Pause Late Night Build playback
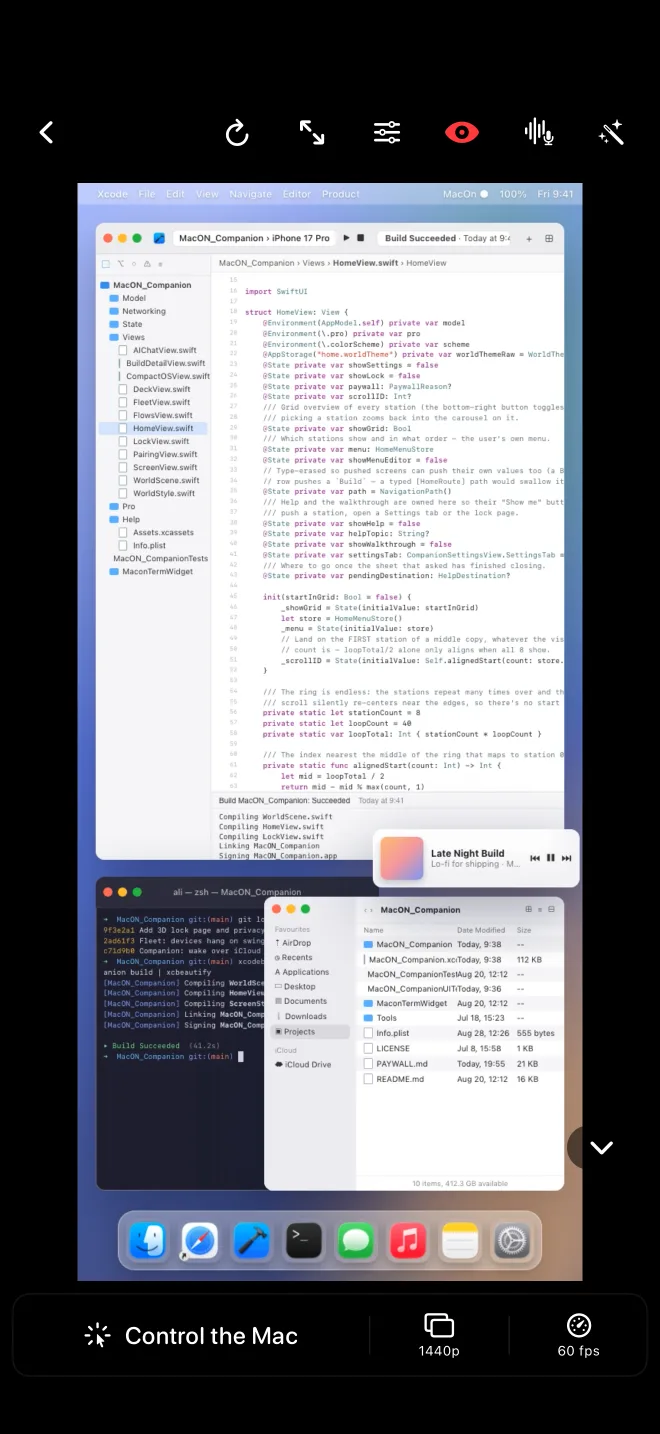Screen dimensions: 660x1434 [x=551, y=858]
